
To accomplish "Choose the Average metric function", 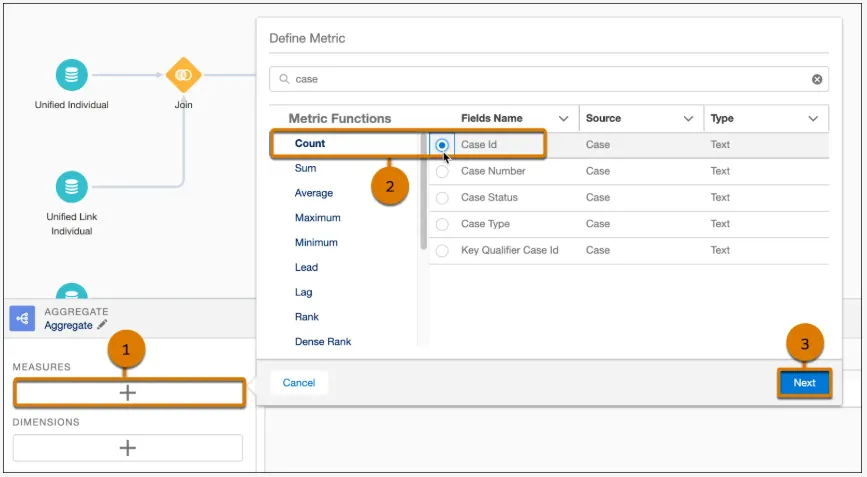I will tap(314, 193).
